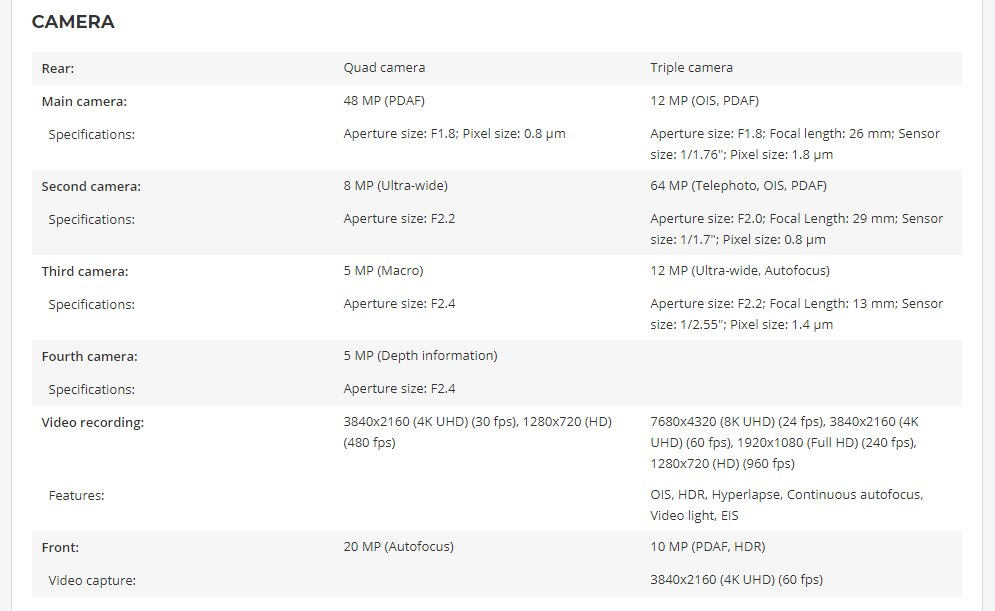The image size is (995, 611).
Task: Click 5 MP (Depth information) value
Action: [x=420, y=356]
